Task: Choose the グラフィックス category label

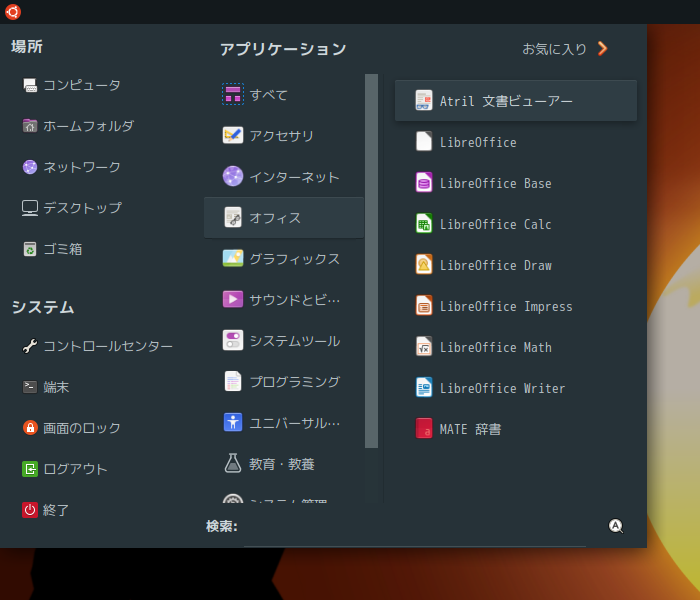Action: 294,259
